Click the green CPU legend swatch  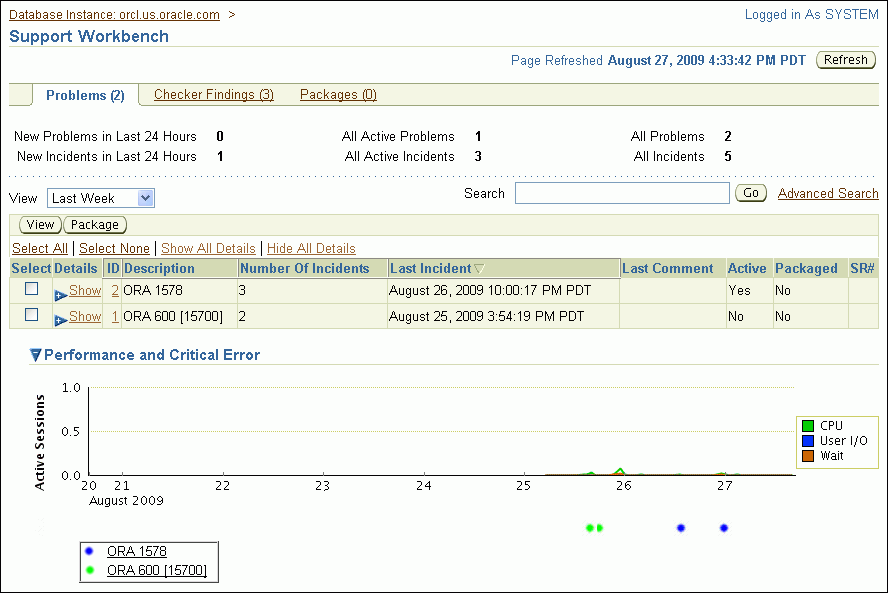808,426
